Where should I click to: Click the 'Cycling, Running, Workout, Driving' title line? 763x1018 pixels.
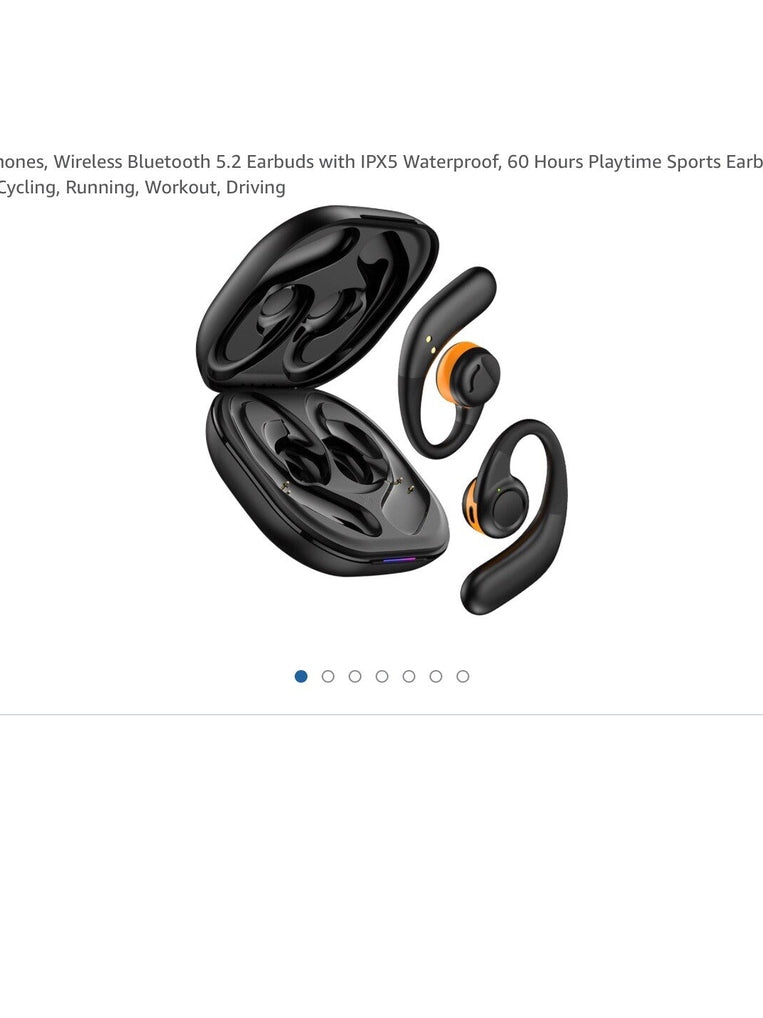click(x=142, y=188)
